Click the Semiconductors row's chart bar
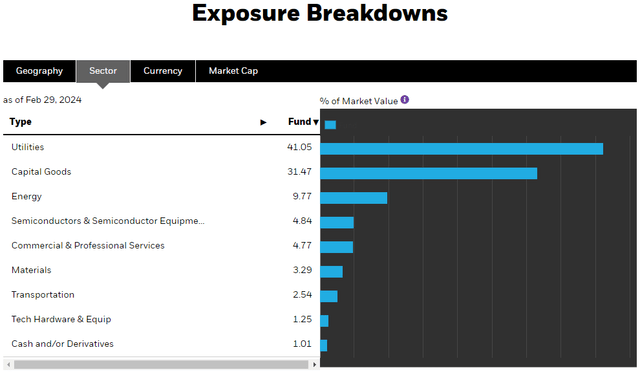 (337, 223)
